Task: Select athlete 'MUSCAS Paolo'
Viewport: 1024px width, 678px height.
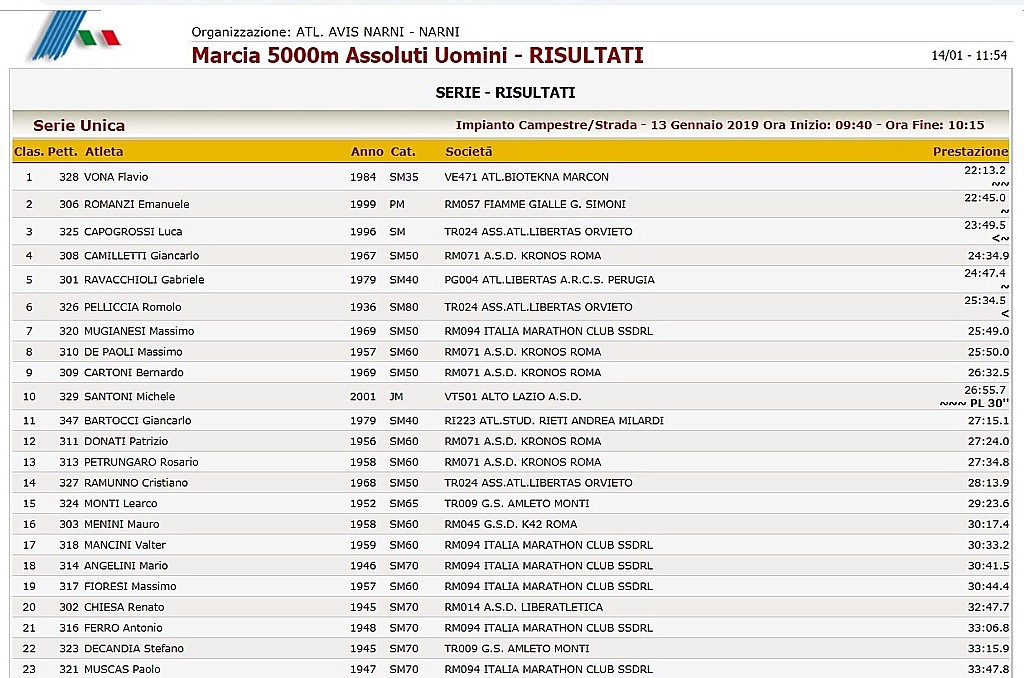Action: click(122, 670)
